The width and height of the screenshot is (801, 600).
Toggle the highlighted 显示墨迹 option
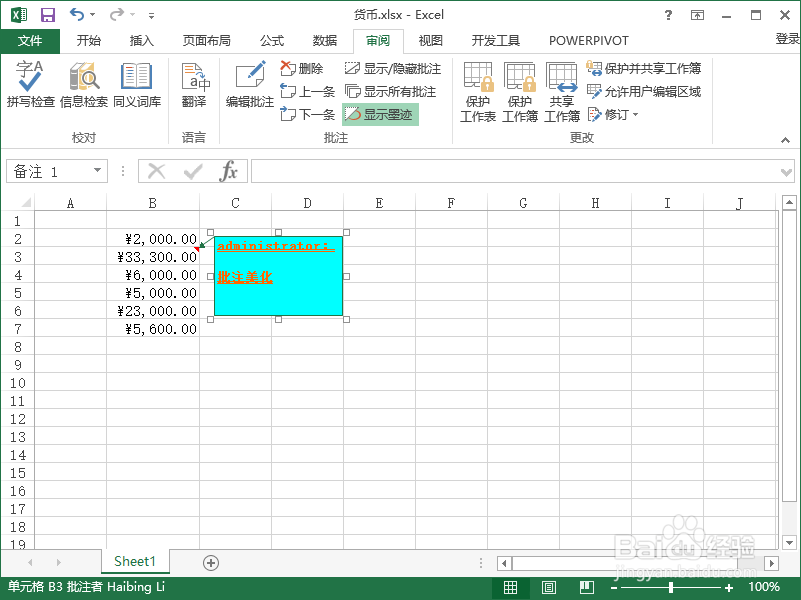(x=380, y=114)
